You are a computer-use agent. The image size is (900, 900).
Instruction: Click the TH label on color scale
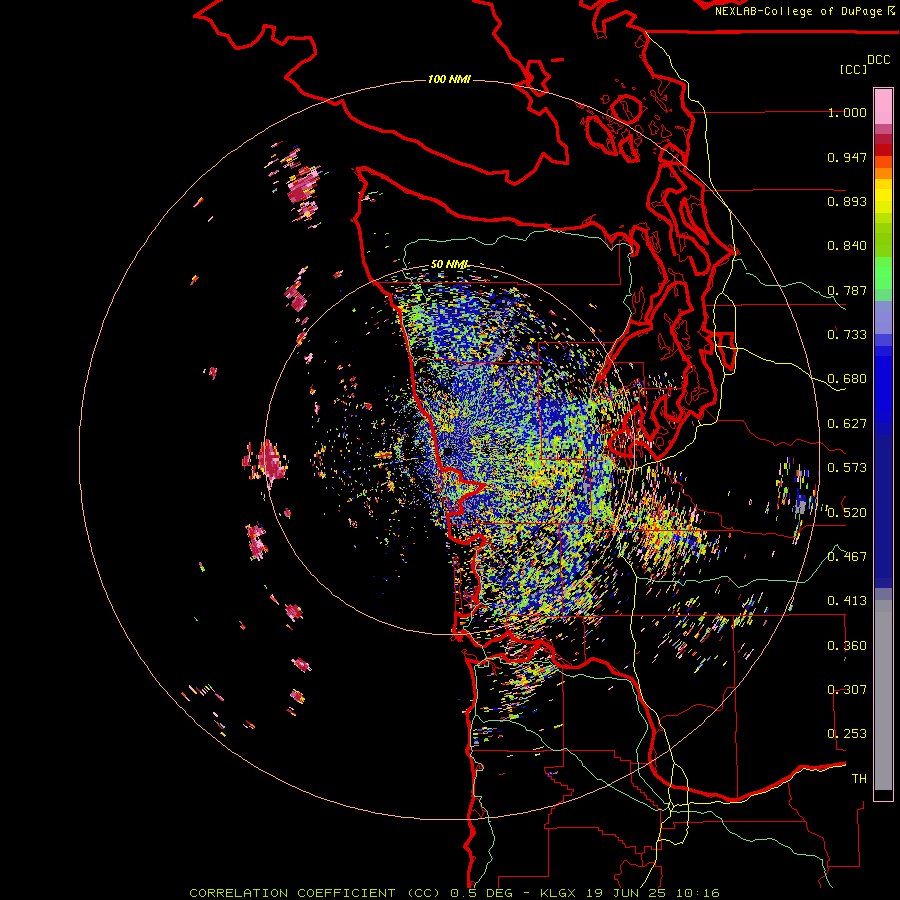tap(859, 779)
